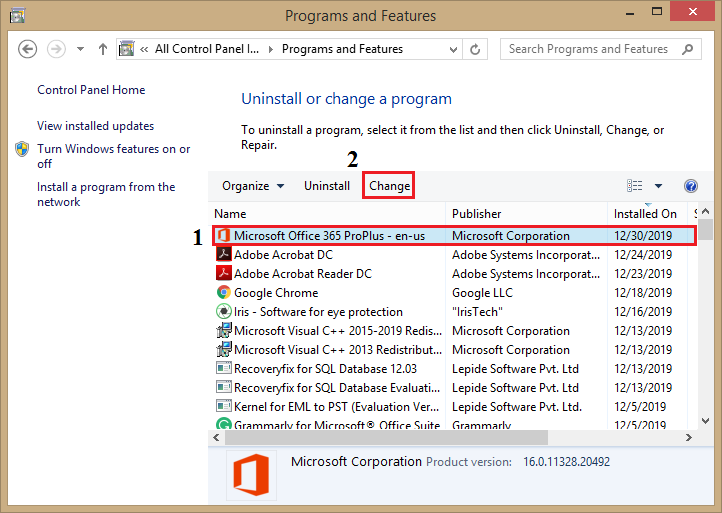Viewport: 722px width, 513px height.
Task: Click the Adobe Acrobat DC icon
Action: point(223,254)
